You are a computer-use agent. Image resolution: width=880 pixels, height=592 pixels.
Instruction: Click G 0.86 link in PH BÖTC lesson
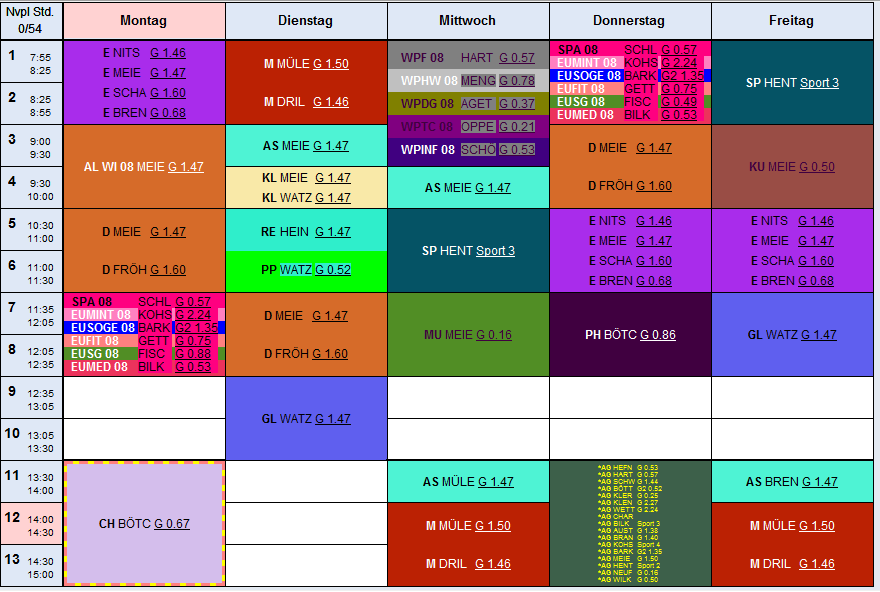click(x=657, y=335)
